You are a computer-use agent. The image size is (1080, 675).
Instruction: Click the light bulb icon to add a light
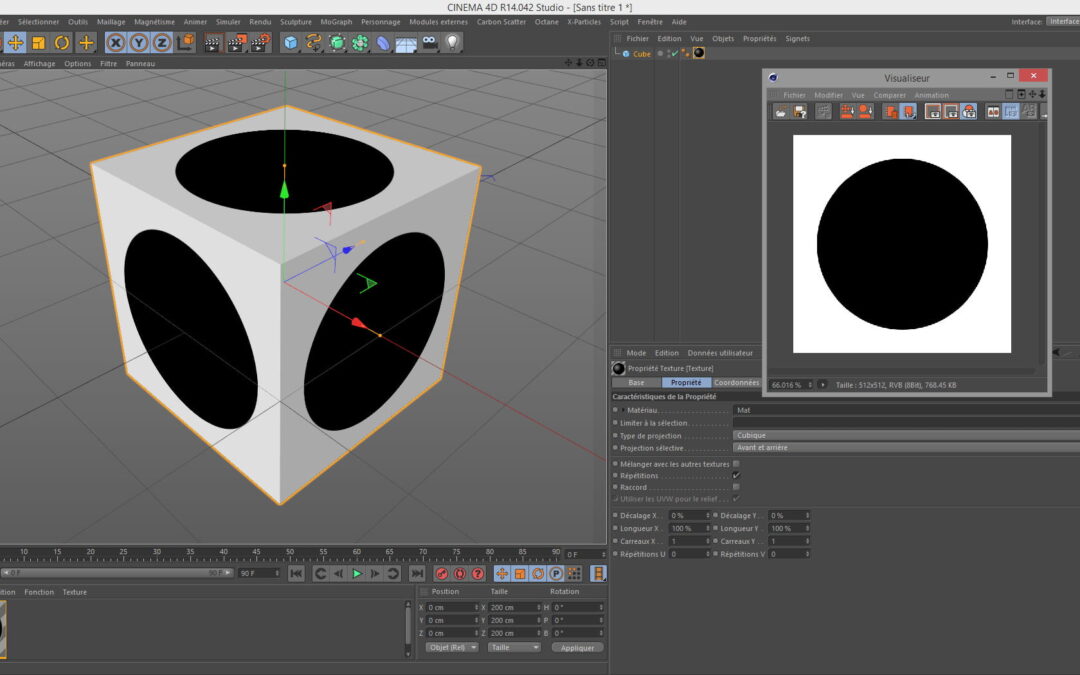click(453, 43)
